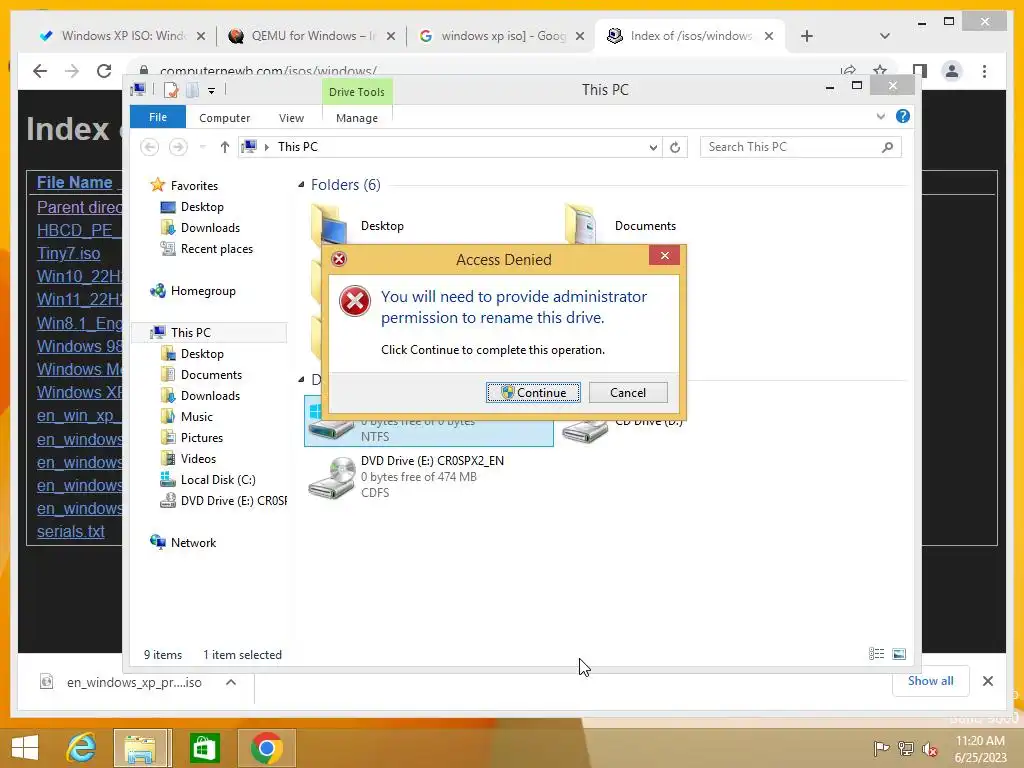
Task: Go back in Explorer navigation
Action: (x=150, y=147)
